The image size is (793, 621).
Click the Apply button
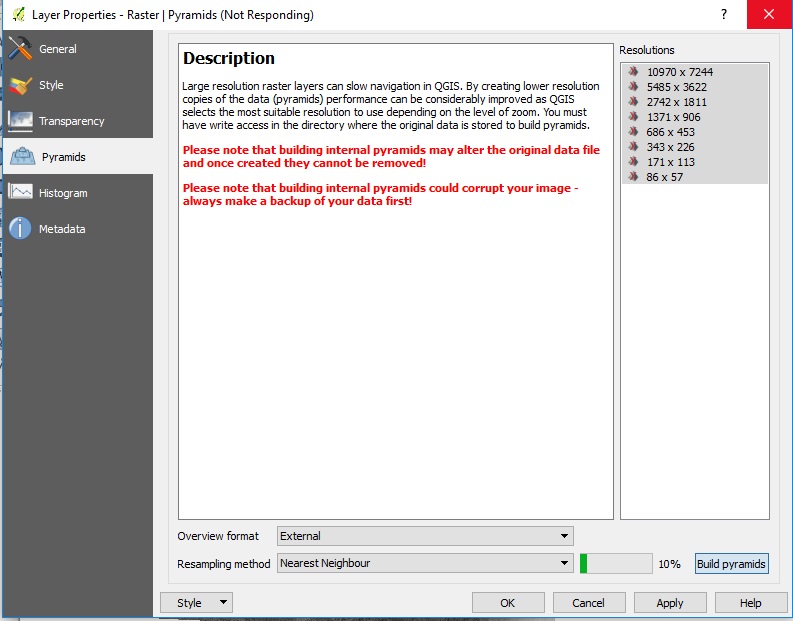[670, 603]
